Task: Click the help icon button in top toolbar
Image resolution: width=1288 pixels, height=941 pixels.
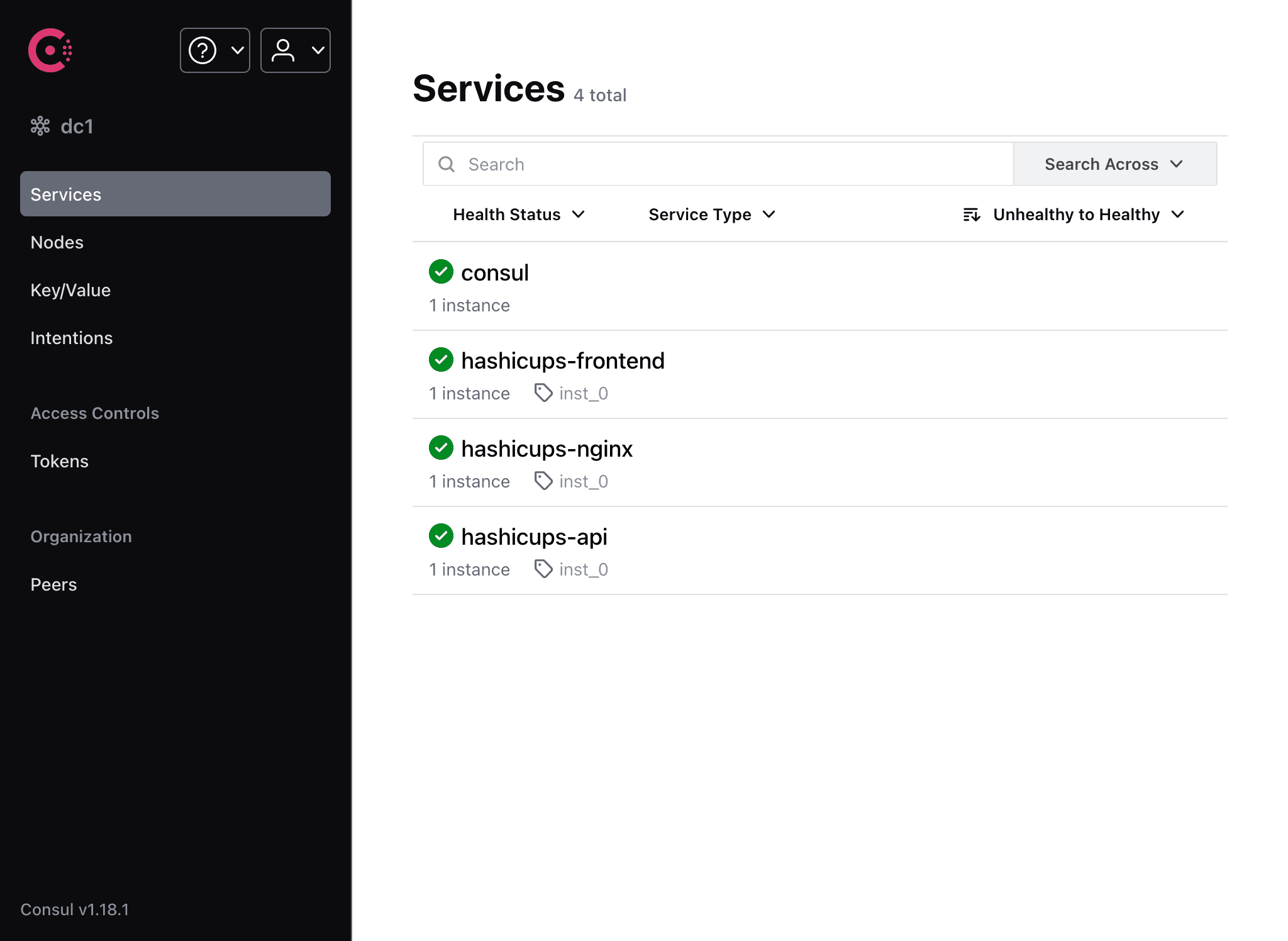Action: coord(214,50)
